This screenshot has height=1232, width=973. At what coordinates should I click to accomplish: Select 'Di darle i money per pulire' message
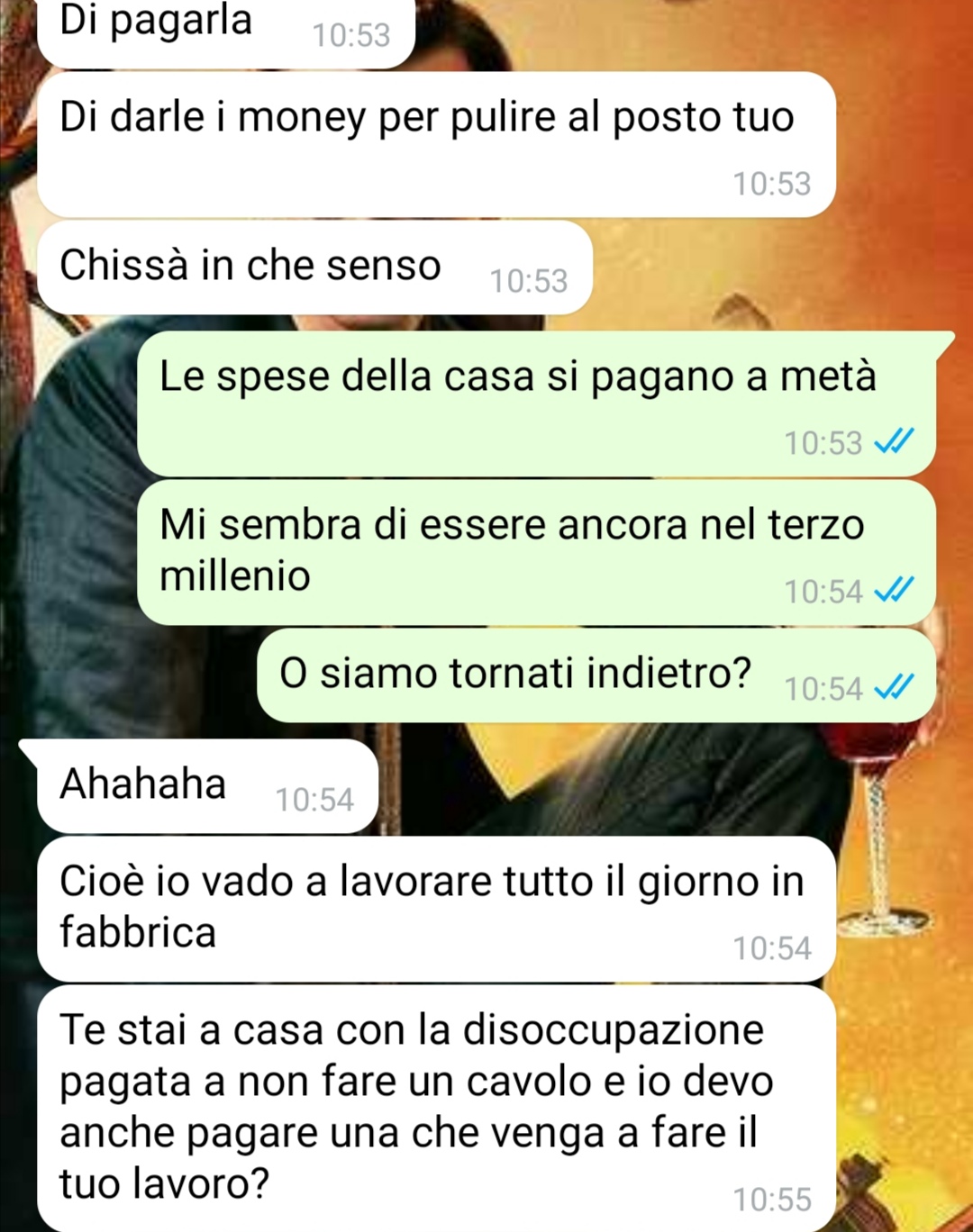[437, 145]
